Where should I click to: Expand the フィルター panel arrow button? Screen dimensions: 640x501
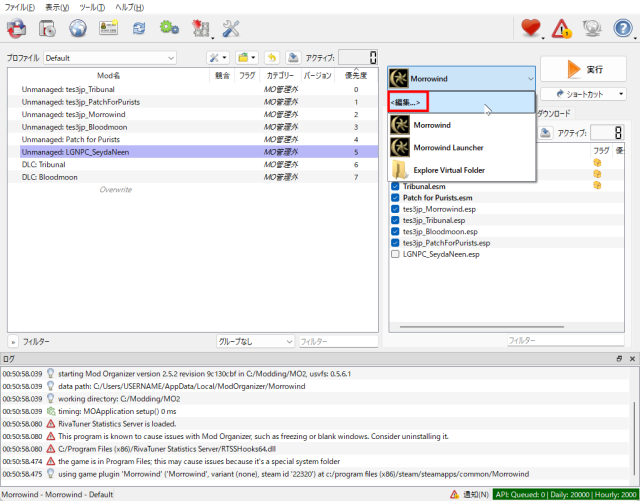[13, 342]
